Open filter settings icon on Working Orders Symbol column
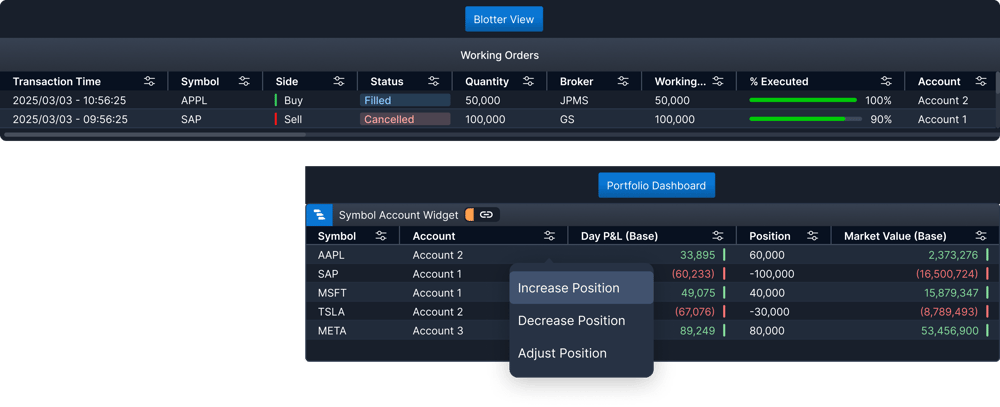This screenshot has height=407, width=1000. click(244, 81)
